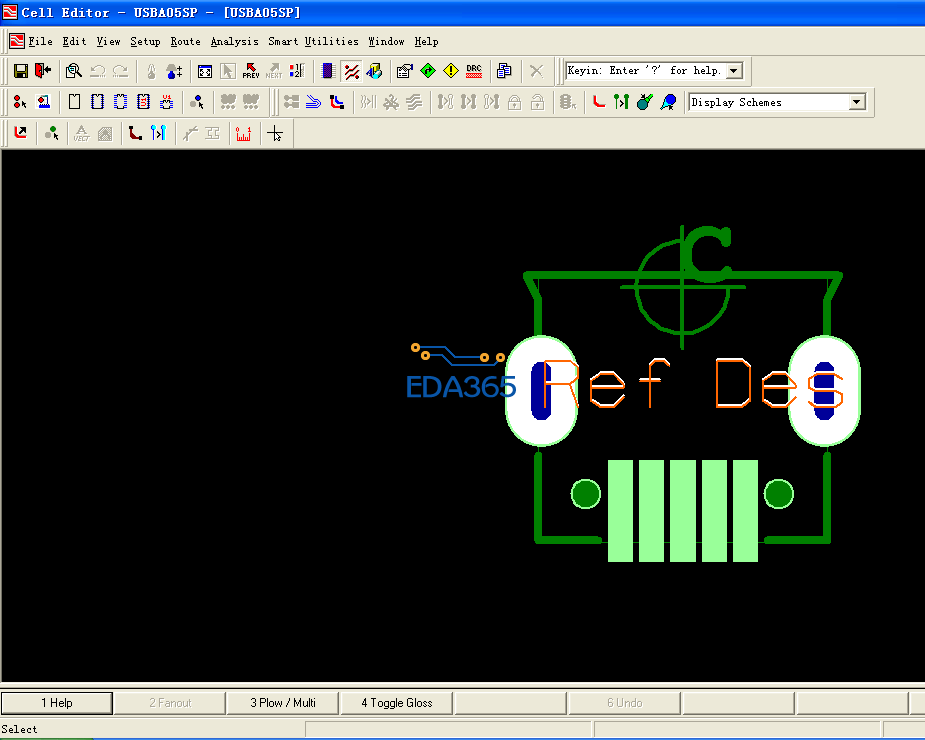Click the magnifying glass find icon
The image size is (925, 740).
tap(73, 71)
